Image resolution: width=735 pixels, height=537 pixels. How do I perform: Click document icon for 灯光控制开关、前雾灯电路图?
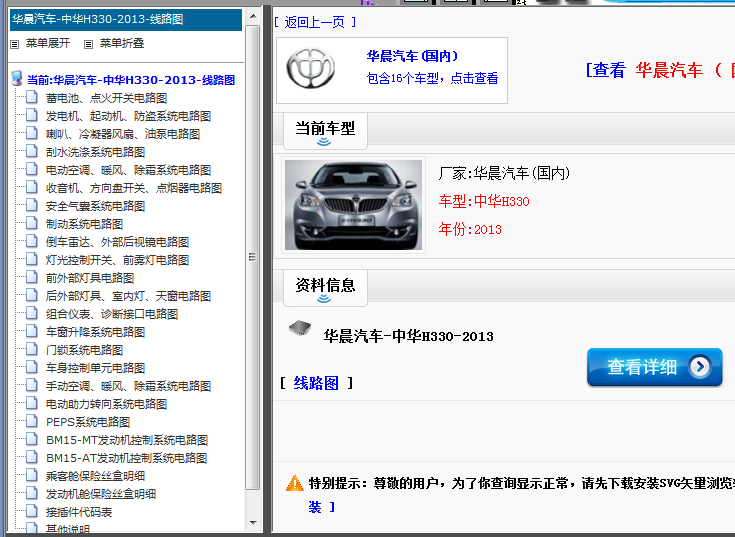(x=31, y=259)
